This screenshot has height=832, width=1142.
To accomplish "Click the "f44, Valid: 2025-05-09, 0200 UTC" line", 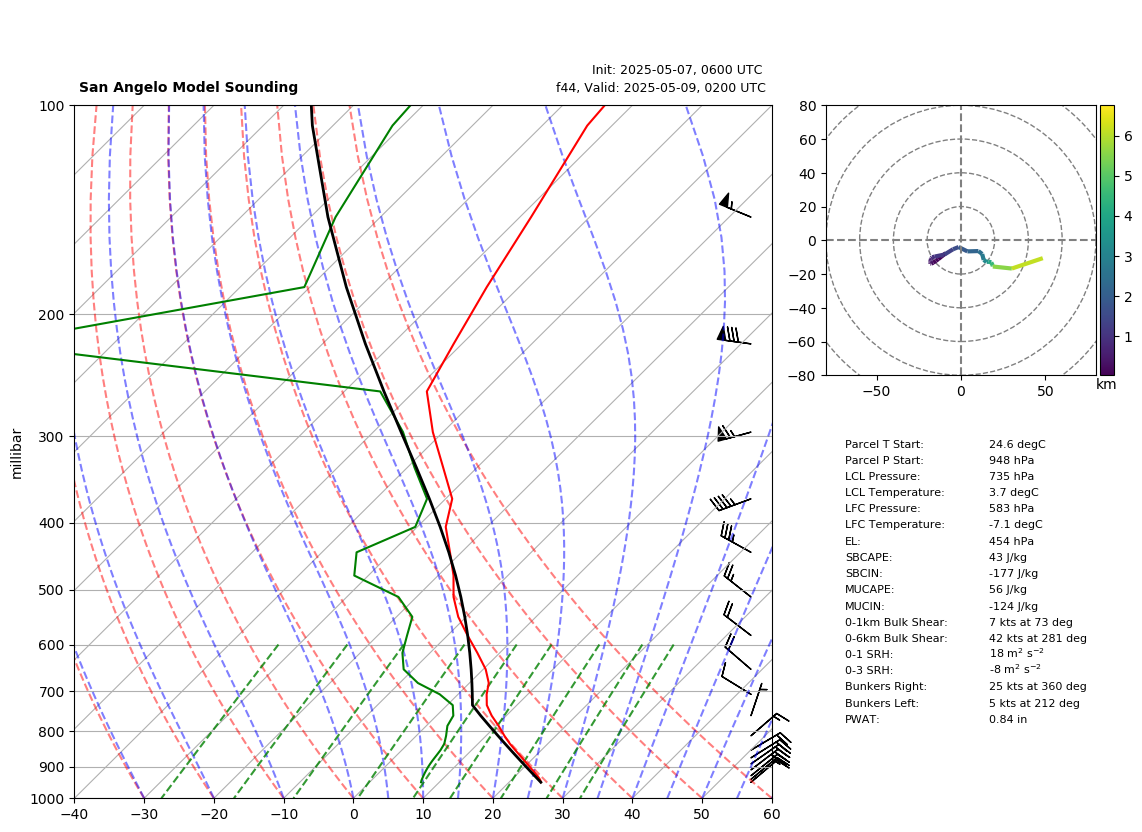I will pyautogui.click(x=661, y=87).
